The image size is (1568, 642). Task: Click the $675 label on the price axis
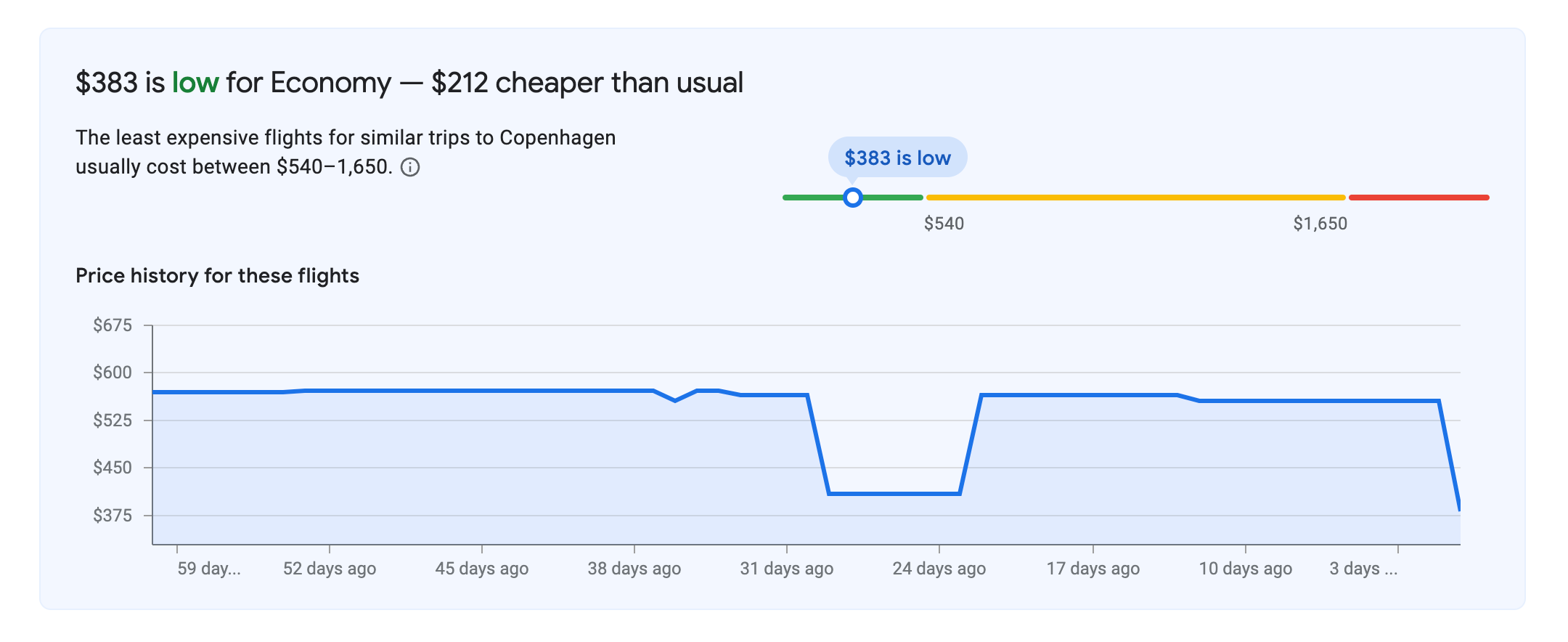pyautogui.click(x=113, y=325)
